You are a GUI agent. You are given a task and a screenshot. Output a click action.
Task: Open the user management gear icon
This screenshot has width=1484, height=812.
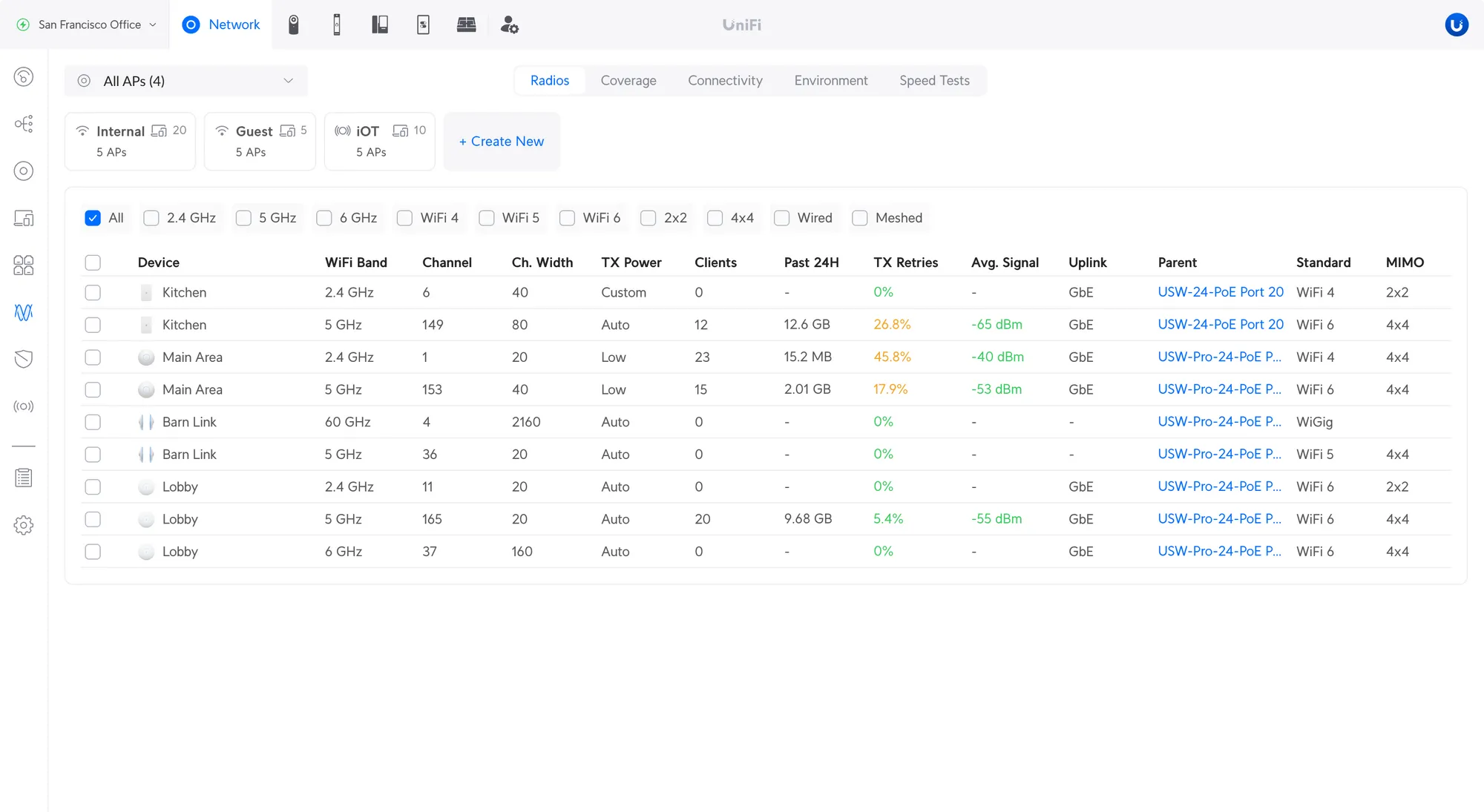tap(509, 24)
